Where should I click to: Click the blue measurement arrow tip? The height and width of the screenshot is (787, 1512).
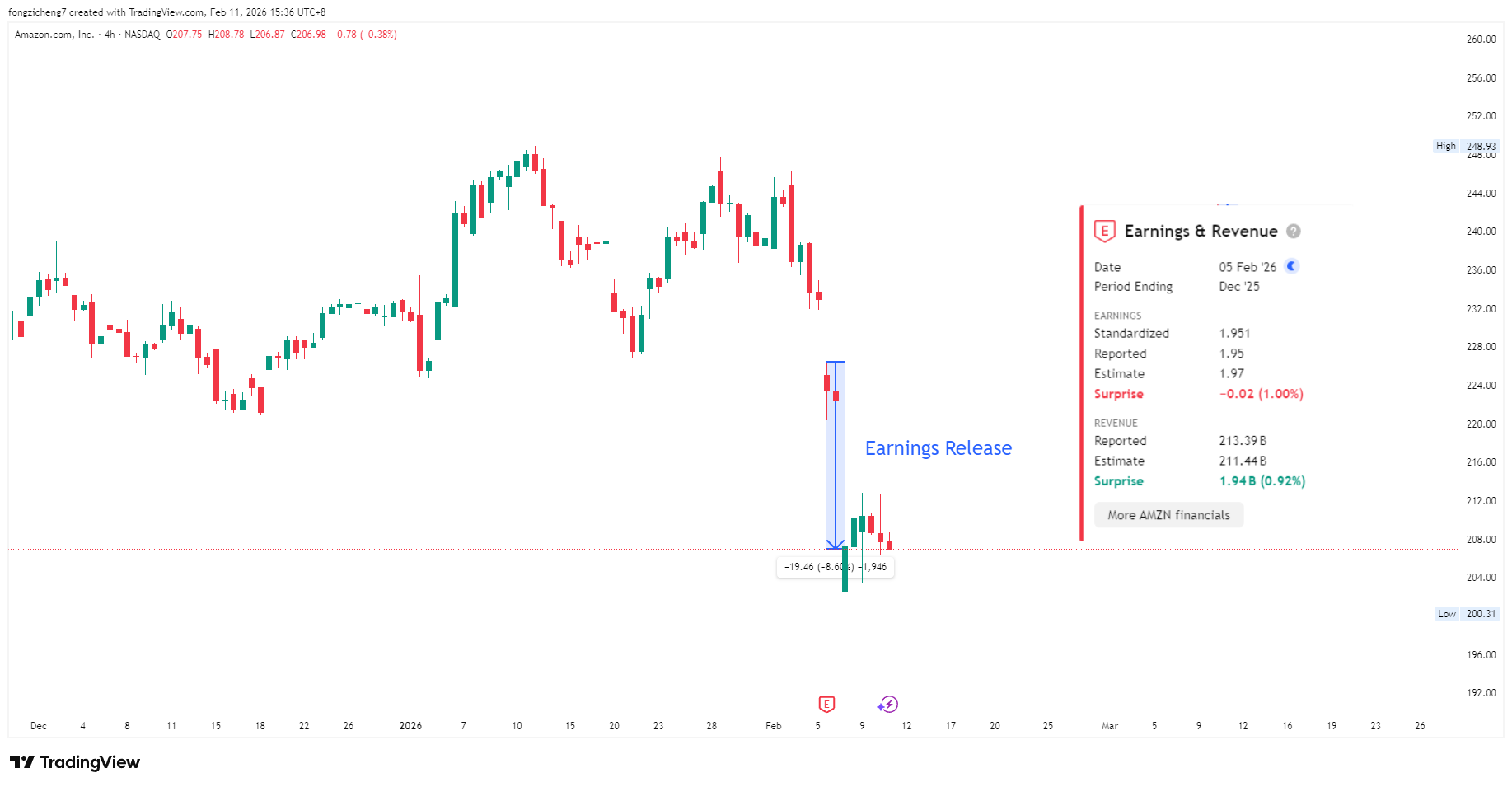pos(836,546)
